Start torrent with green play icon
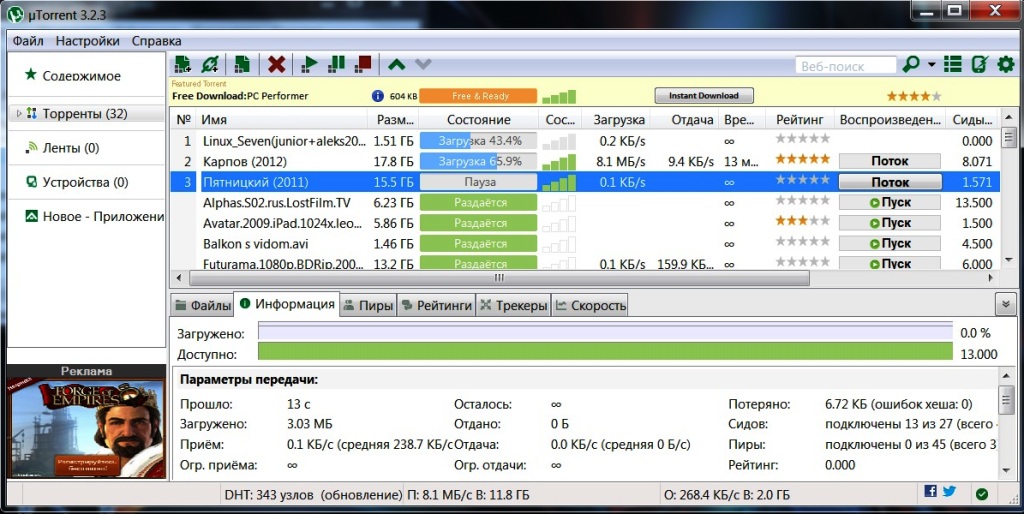Screen dimensions: 1024x514 309,64
